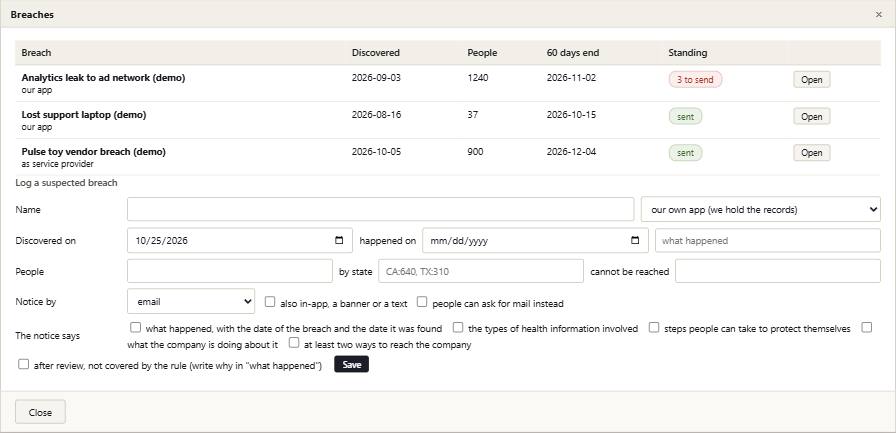Click deadline date 2026-11-02

point(571,78)
